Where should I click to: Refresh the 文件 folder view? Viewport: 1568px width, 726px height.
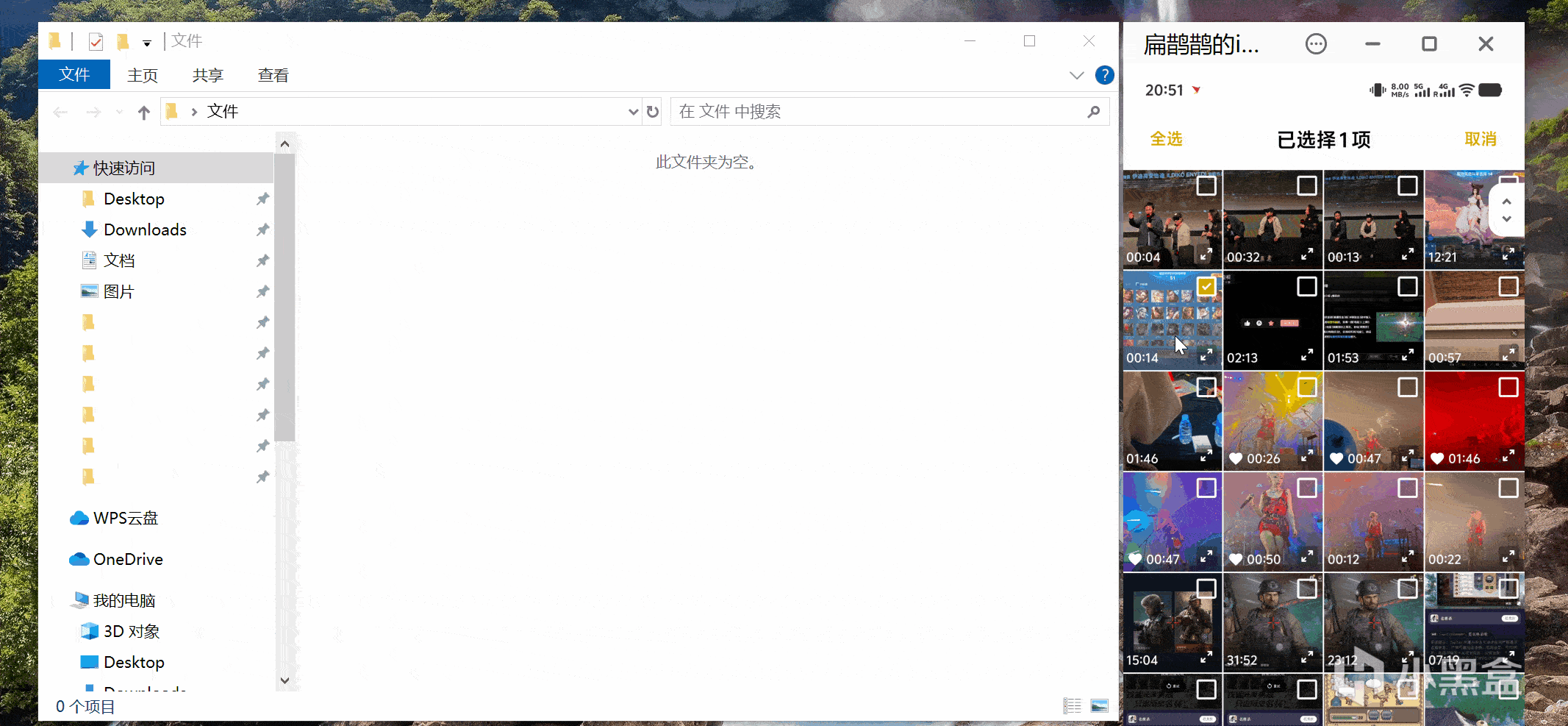653,112
